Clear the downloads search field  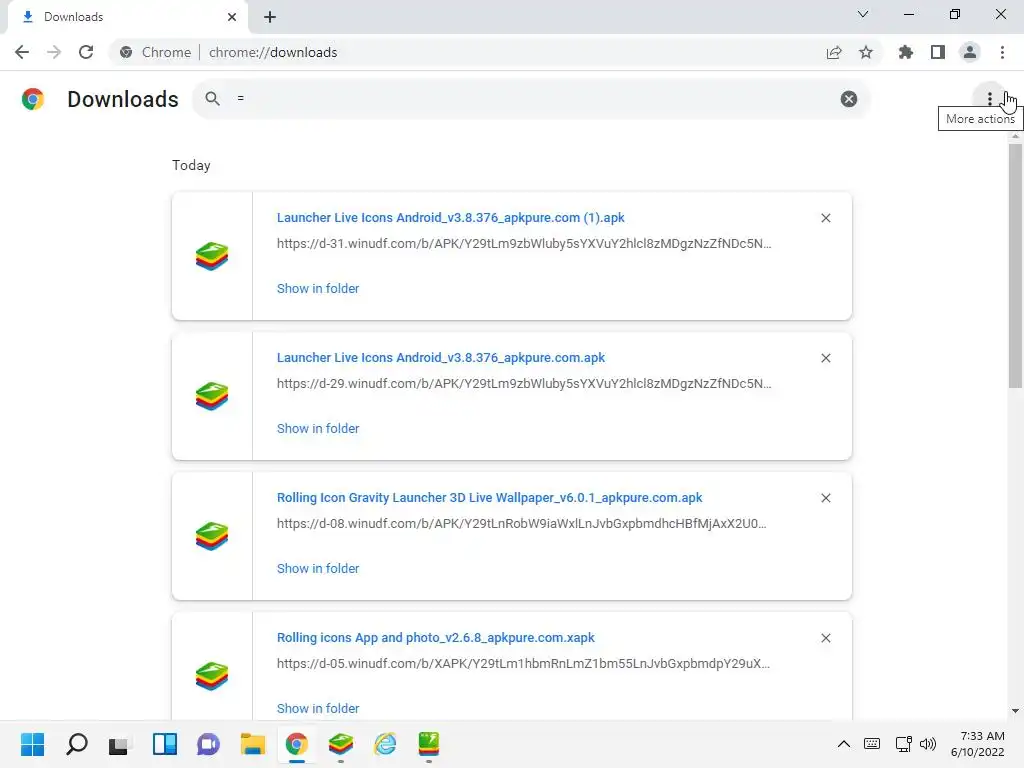tap(849, 99)
